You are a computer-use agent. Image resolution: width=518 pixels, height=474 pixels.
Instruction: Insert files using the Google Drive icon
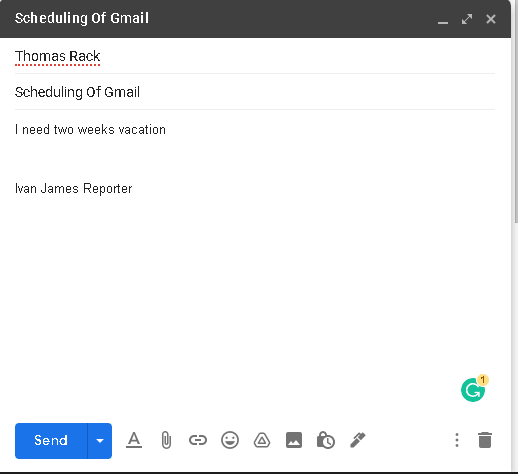pyautogui.click(x=262, y=440)
